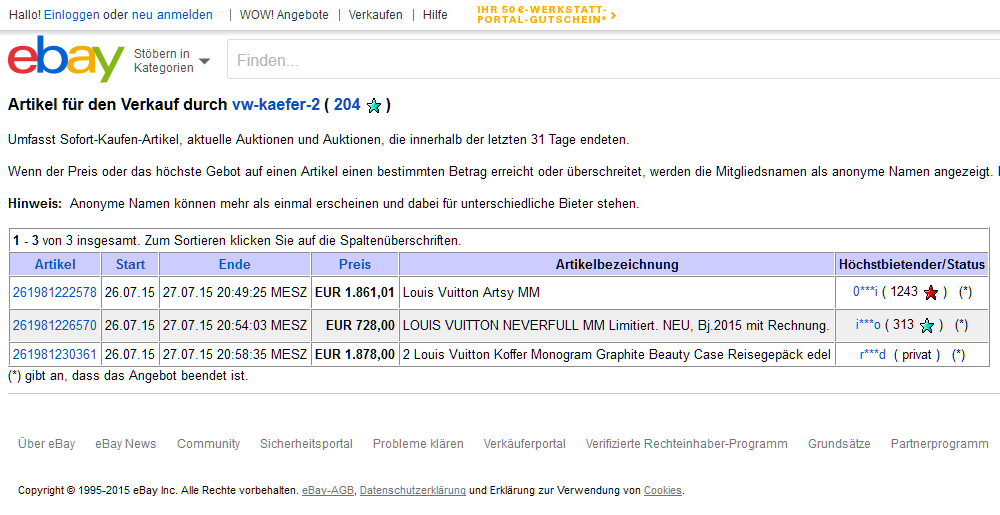
Task: Click LOUIS VUITTON NEVERFULL MM title
Action: pos(616,325)
